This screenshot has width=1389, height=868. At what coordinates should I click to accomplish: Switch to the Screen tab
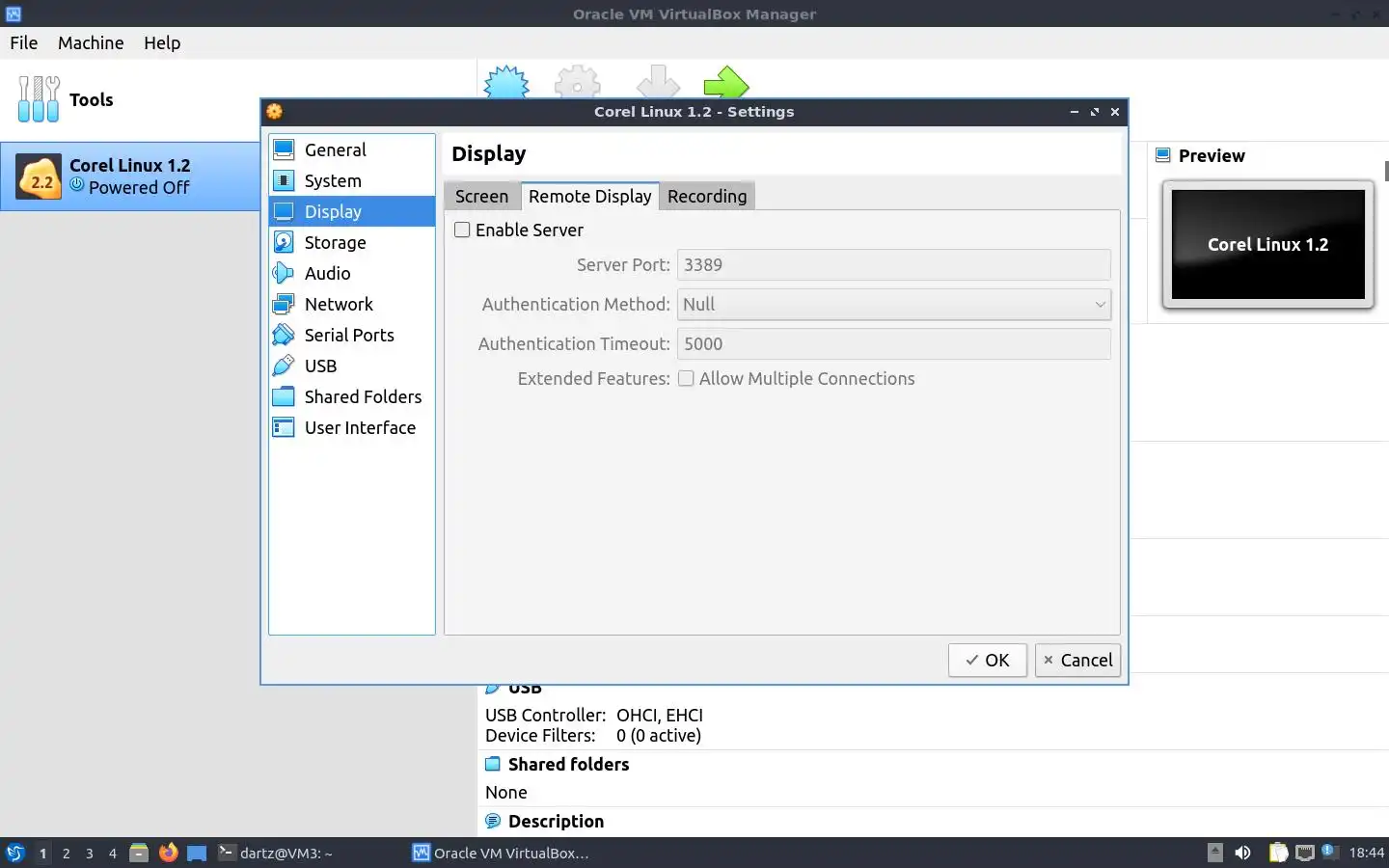point(481,196)
